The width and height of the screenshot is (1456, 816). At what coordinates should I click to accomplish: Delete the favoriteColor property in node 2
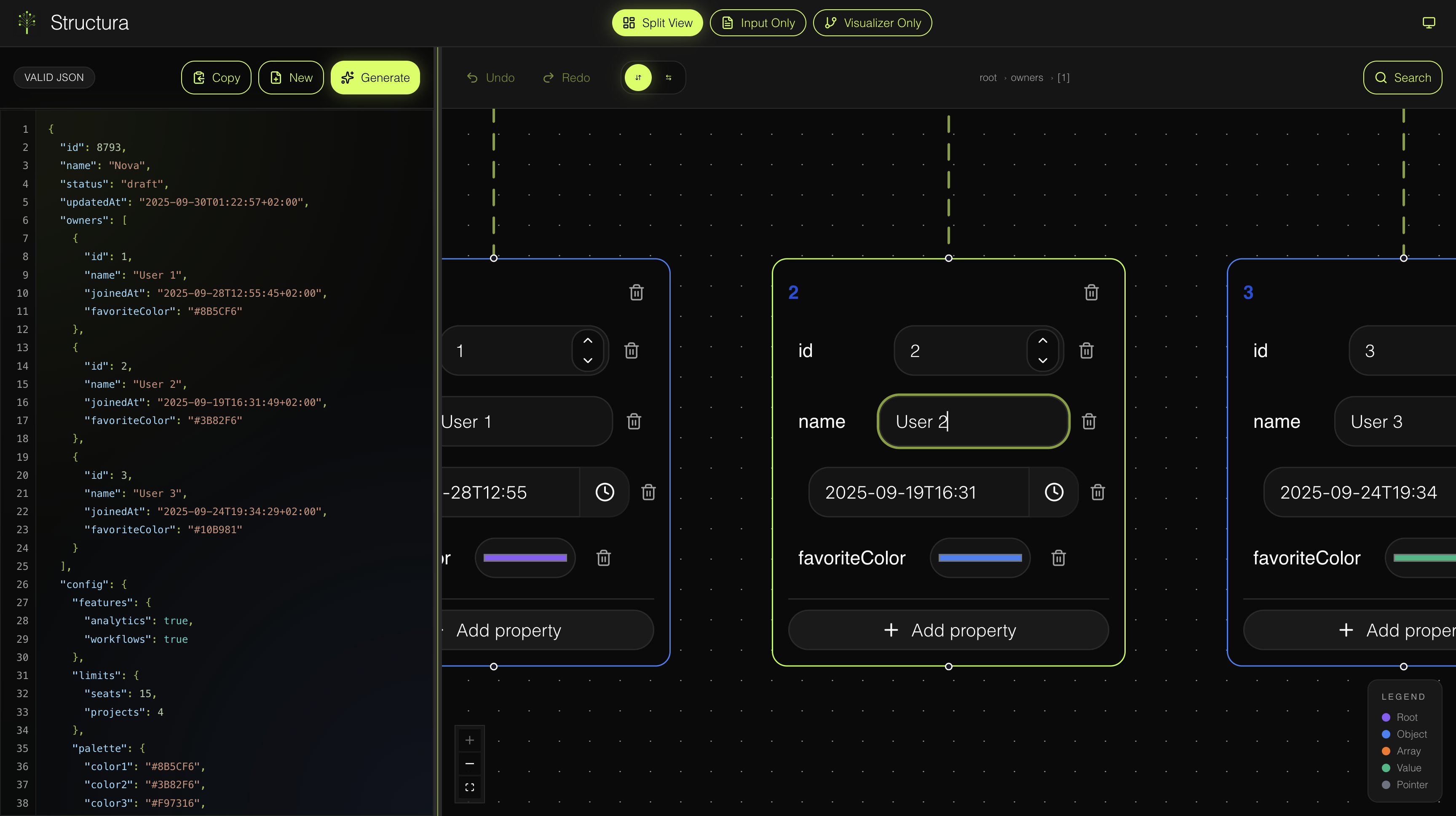1058,558
